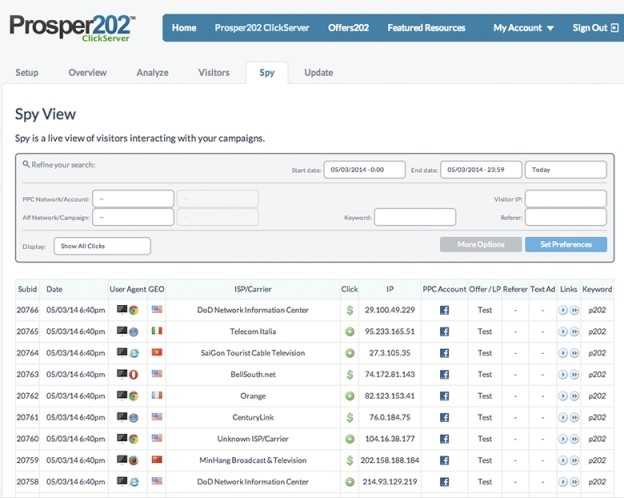The height and width of the screenshot is (498, 624).
Task: Click the Firefox browser icon in row 20759
Action: [133, 461]
